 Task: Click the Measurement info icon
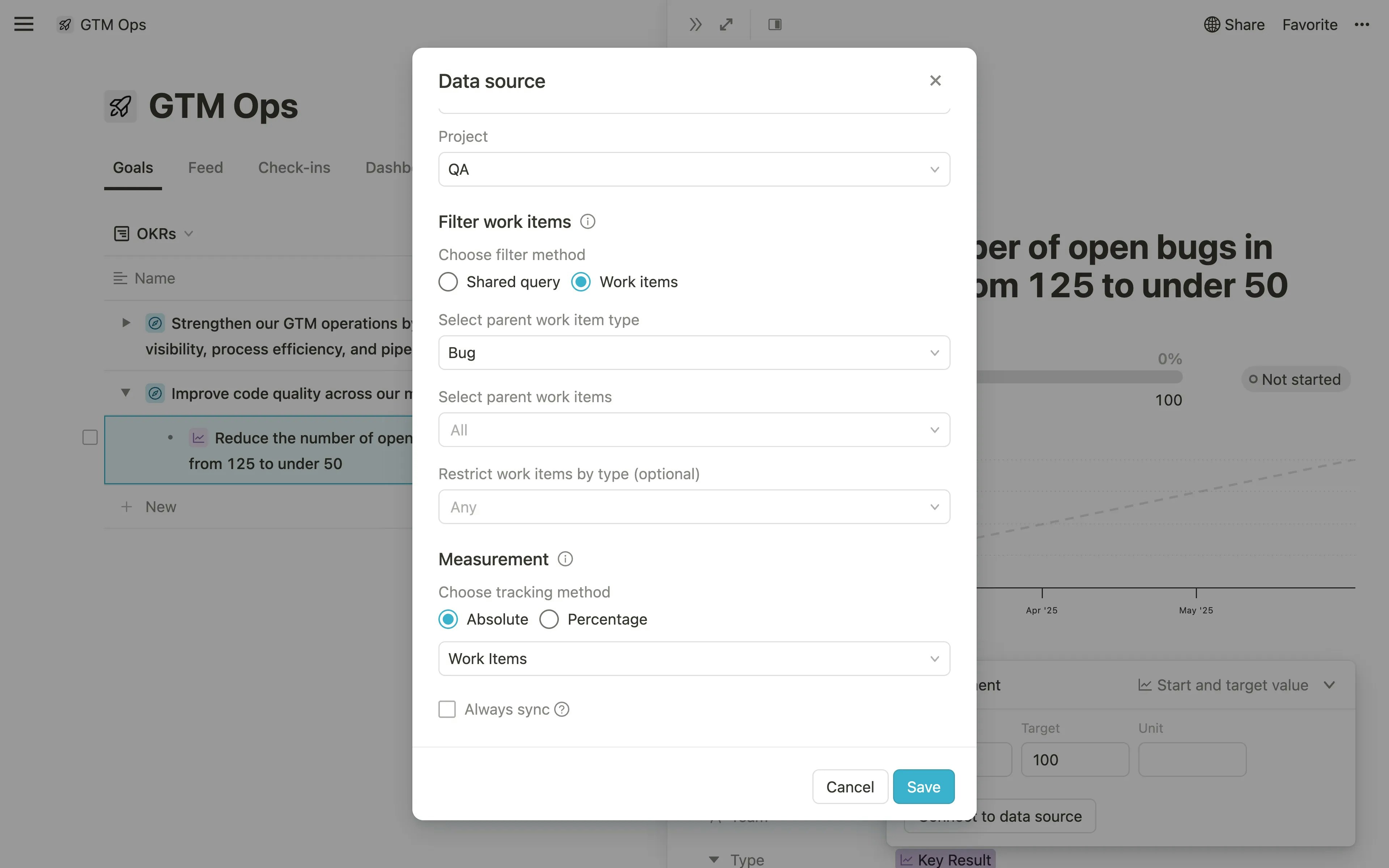(x=565, y=558)
